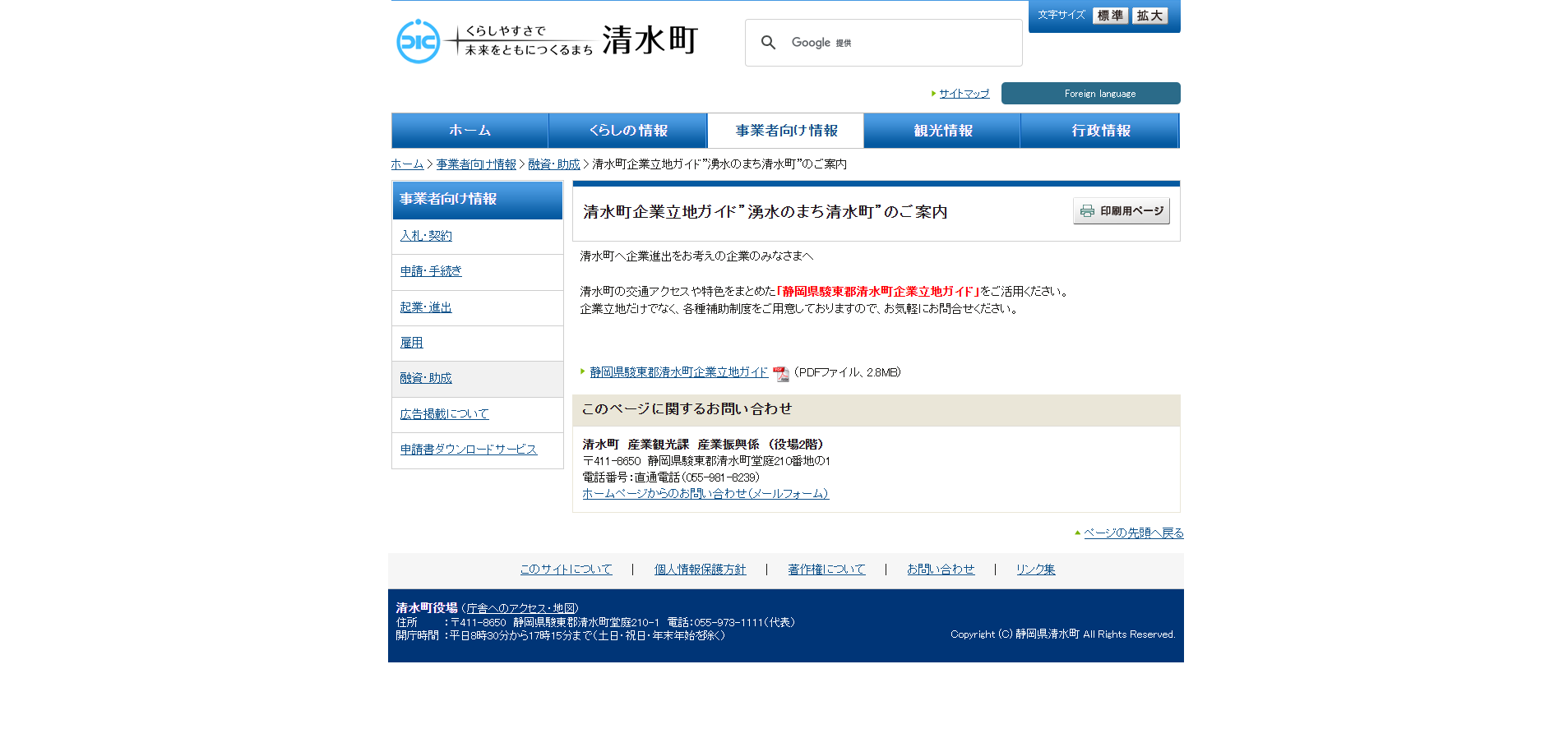Open the リンク集 footer link
This screenshot has height=738, width=1568.
coord(1036,570)
